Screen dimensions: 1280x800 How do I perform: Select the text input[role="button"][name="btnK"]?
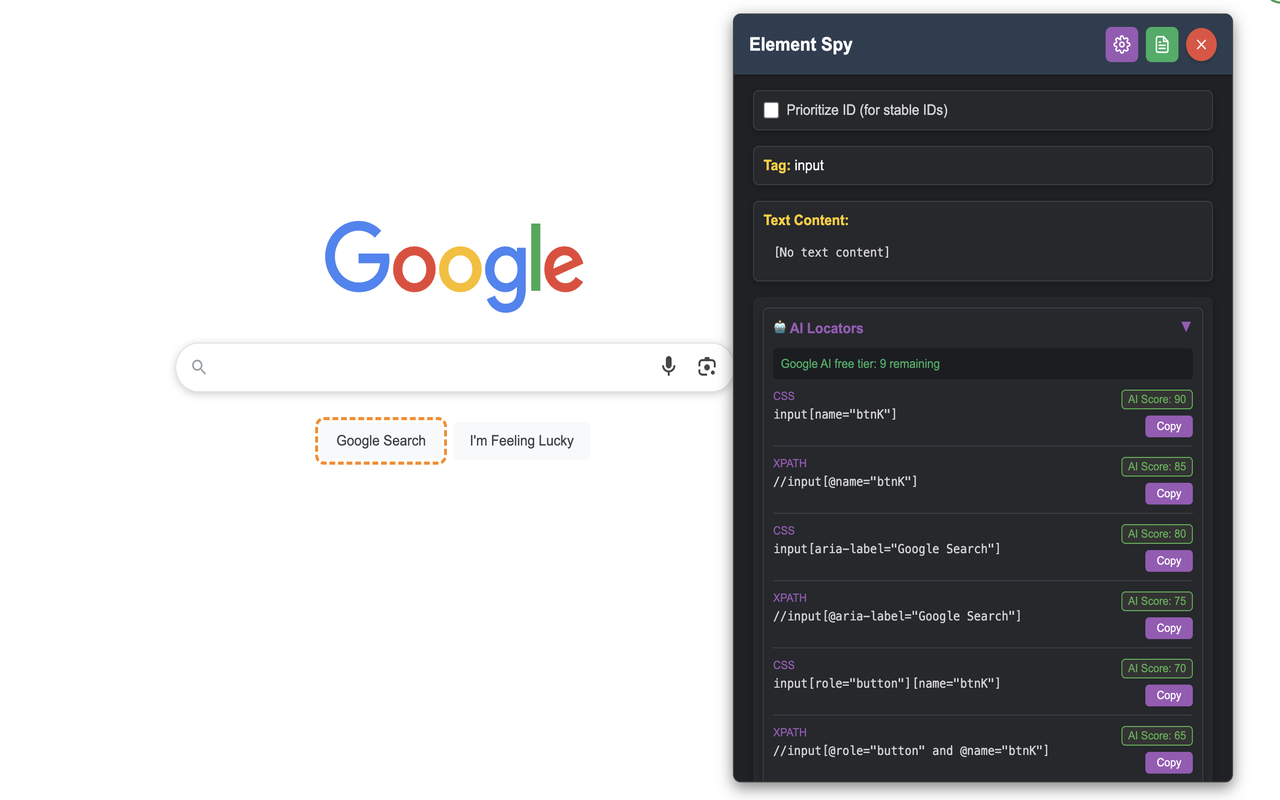887,683
